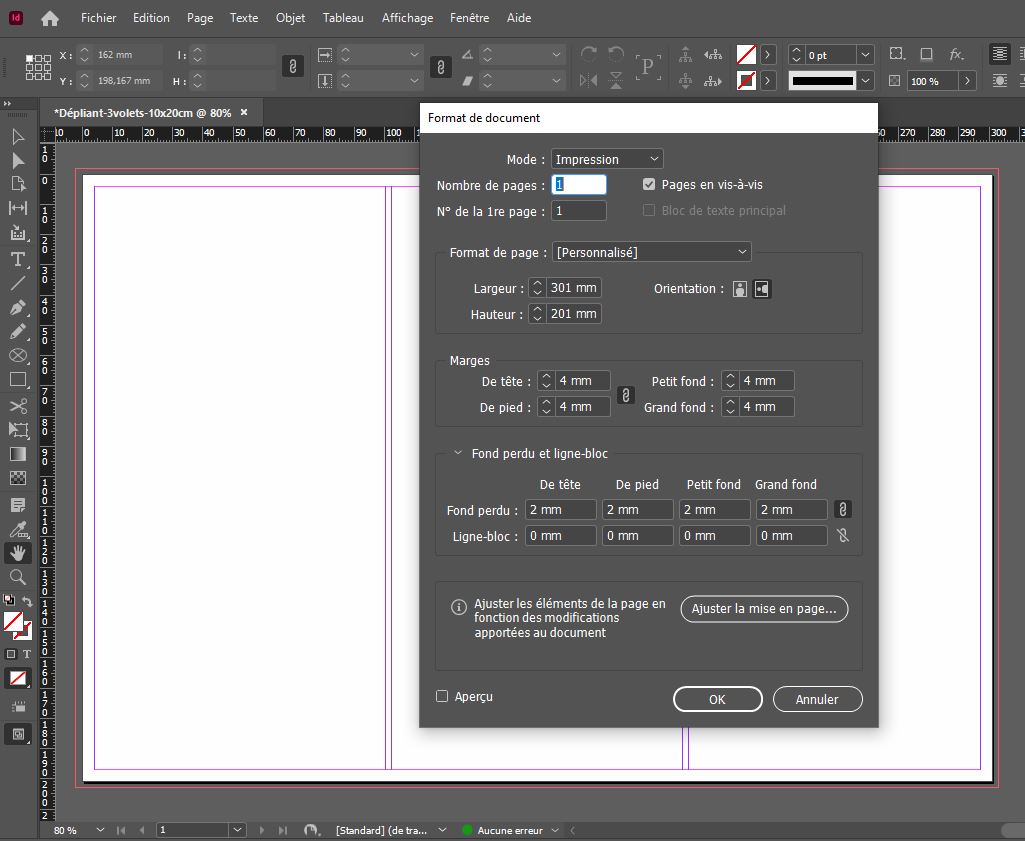Open the Page menu
Image resolution: width=1025 pixels, height=841 pixels.
point(200,18)
